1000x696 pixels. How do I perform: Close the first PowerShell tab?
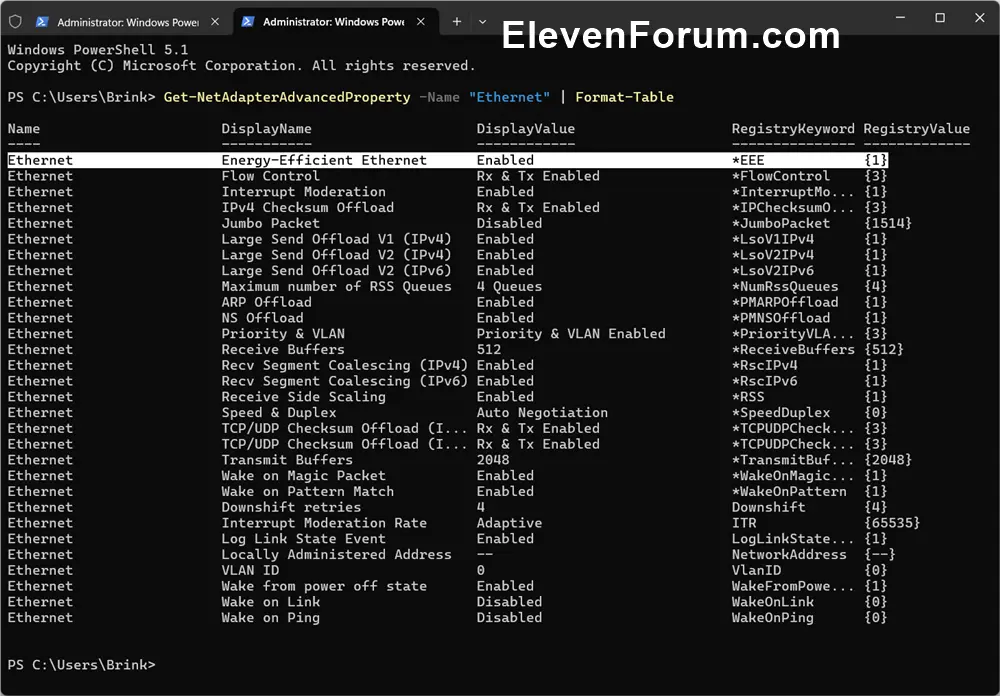[x=216, y=22]
